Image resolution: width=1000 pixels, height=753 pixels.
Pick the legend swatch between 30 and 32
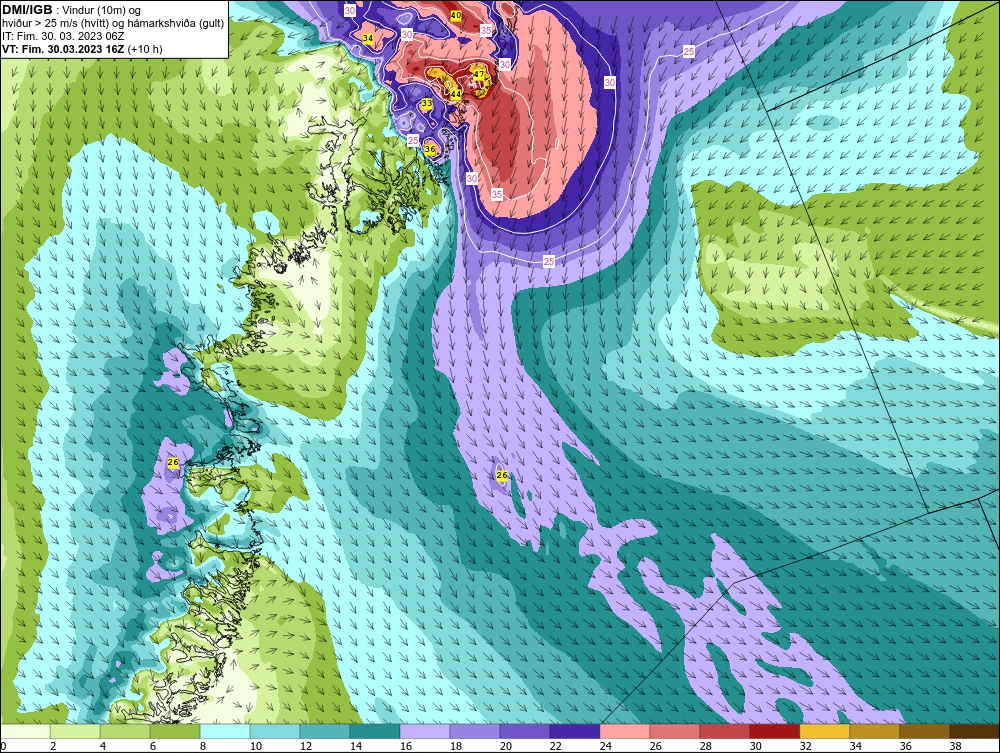coord(775,731)
